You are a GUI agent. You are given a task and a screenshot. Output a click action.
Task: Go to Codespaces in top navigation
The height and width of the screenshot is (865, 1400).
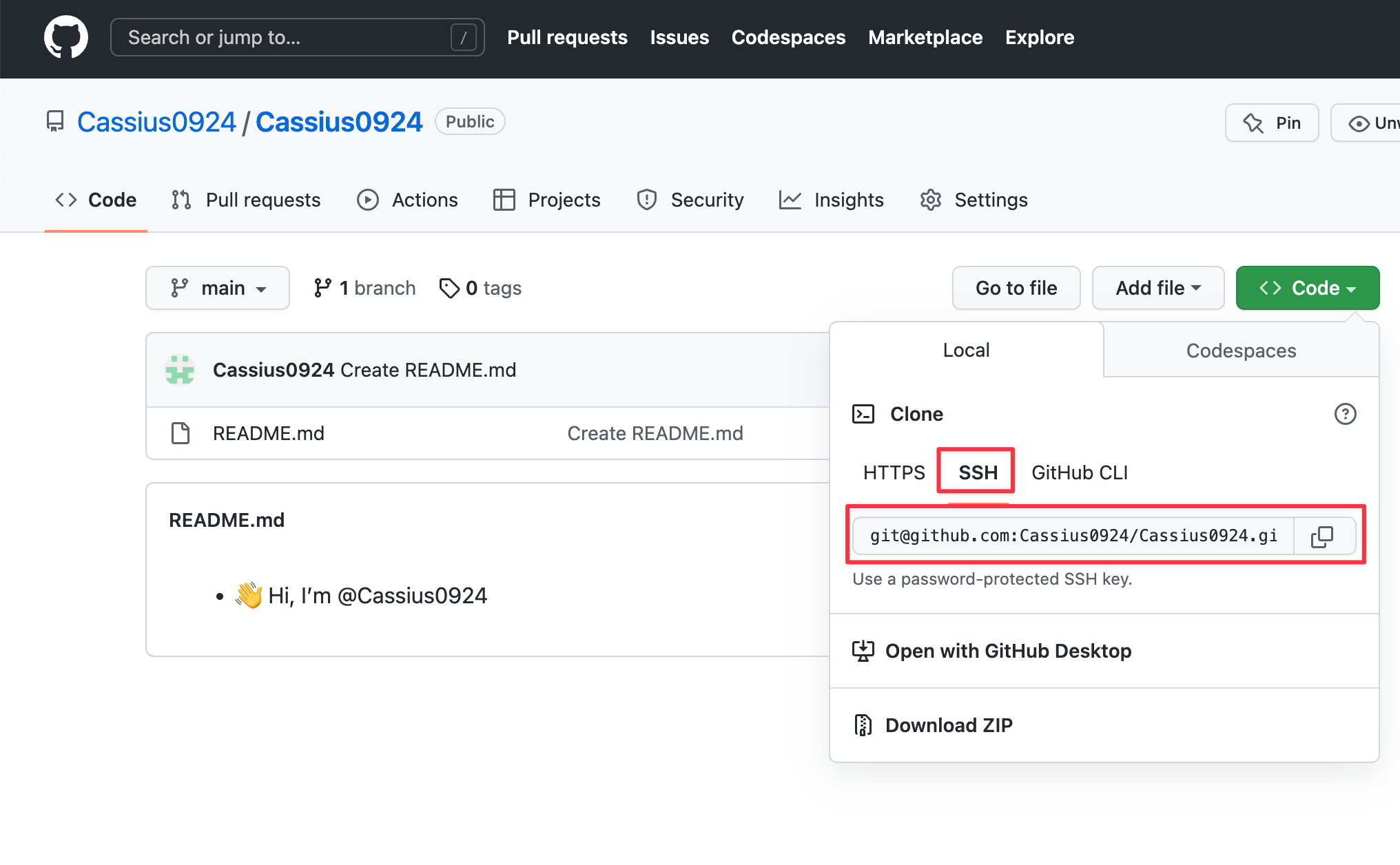[788, 37]
